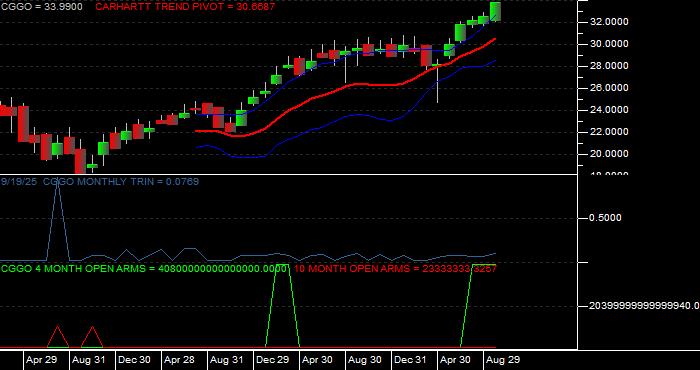Click the Dec 31 date label
Screen dimensions: 700x370
point(411,360)
